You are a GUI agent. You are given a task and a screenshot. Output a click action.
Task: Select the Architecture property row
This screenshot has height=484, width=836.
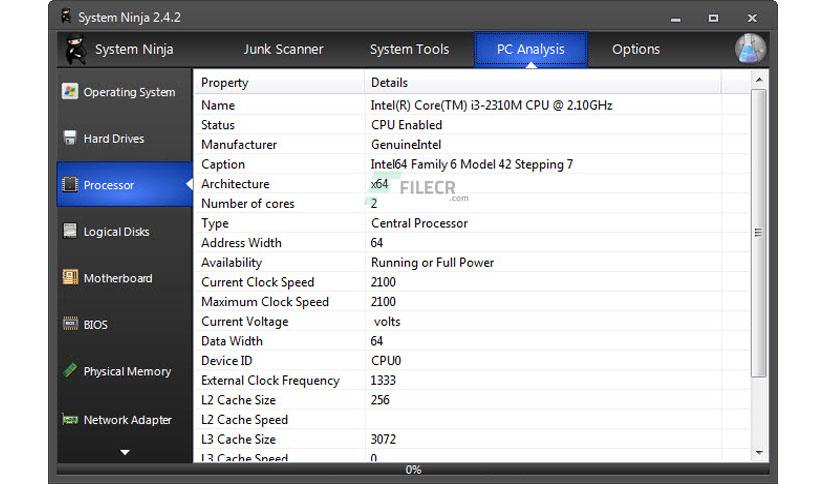tap(472, 184)
